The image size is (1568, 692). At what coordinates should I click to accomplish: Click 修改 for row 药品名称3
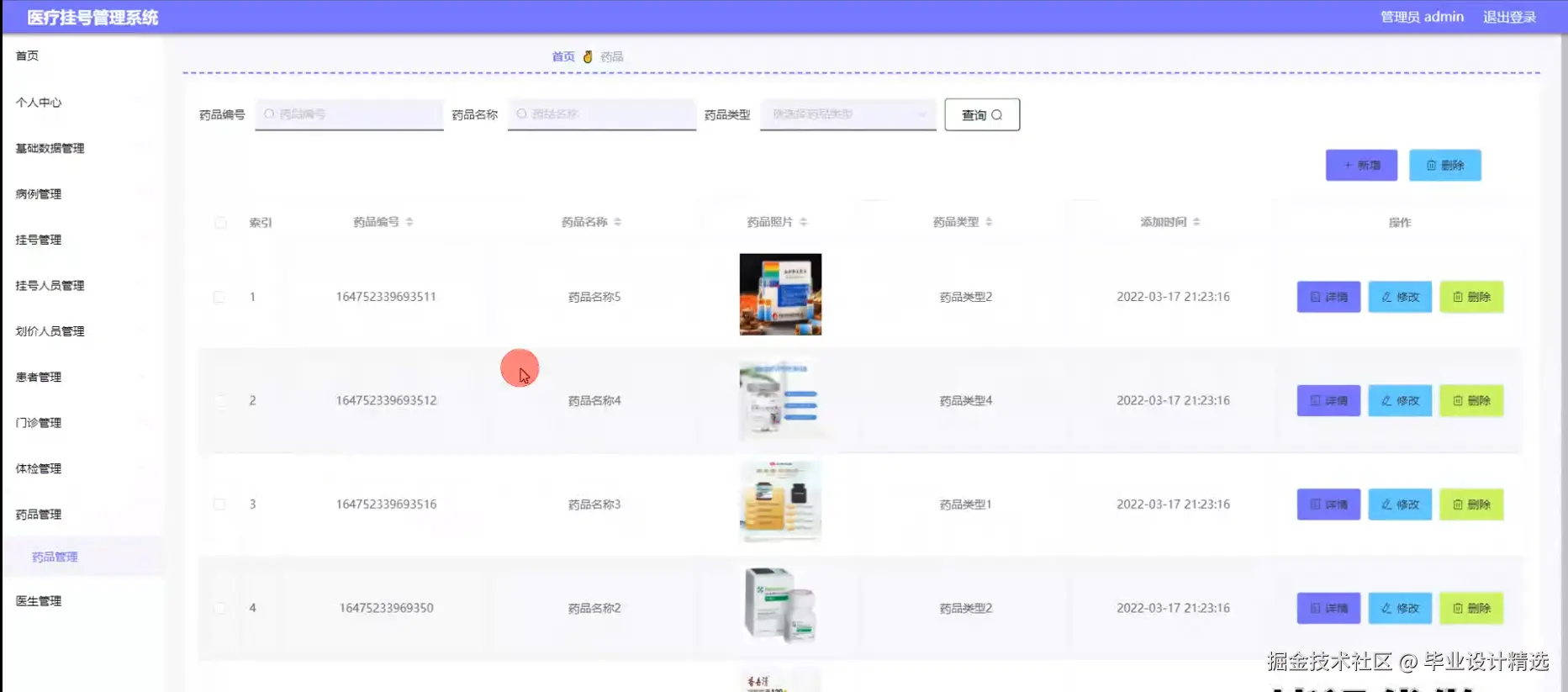(1400, 504)
